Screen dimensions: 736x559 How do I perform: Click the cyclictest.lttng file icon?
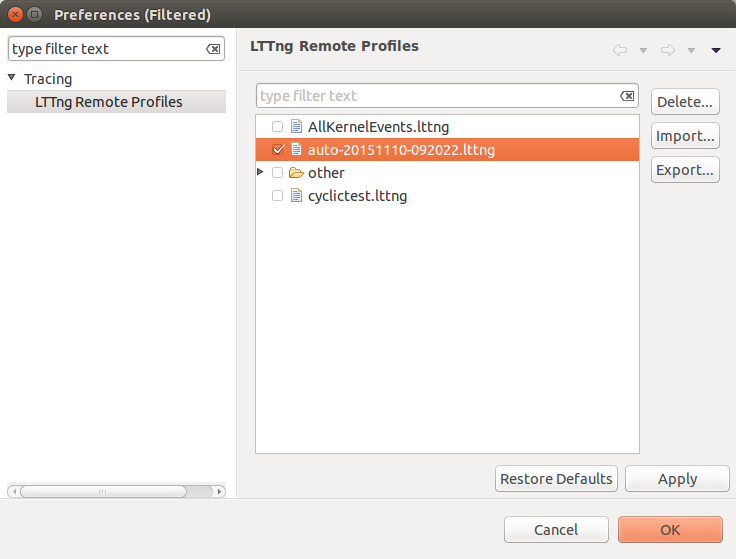pos(296,196)
